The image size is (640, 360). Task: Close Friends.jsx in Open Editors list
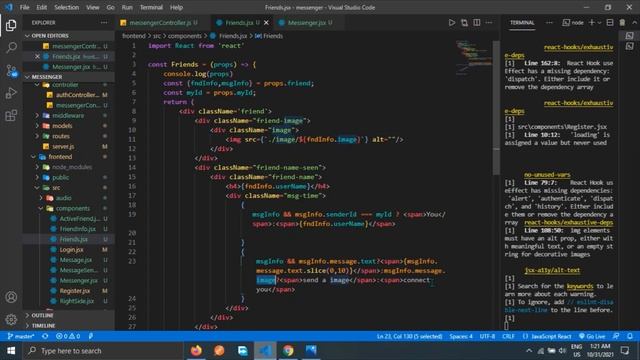(37, 56)
